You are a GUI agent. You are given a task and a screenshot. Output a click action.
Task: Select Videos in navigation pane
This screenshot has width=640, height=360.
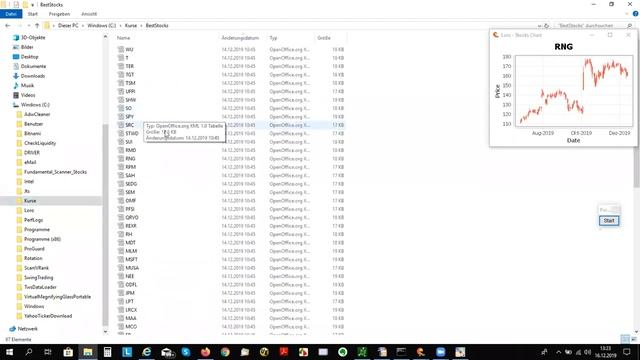28,95
